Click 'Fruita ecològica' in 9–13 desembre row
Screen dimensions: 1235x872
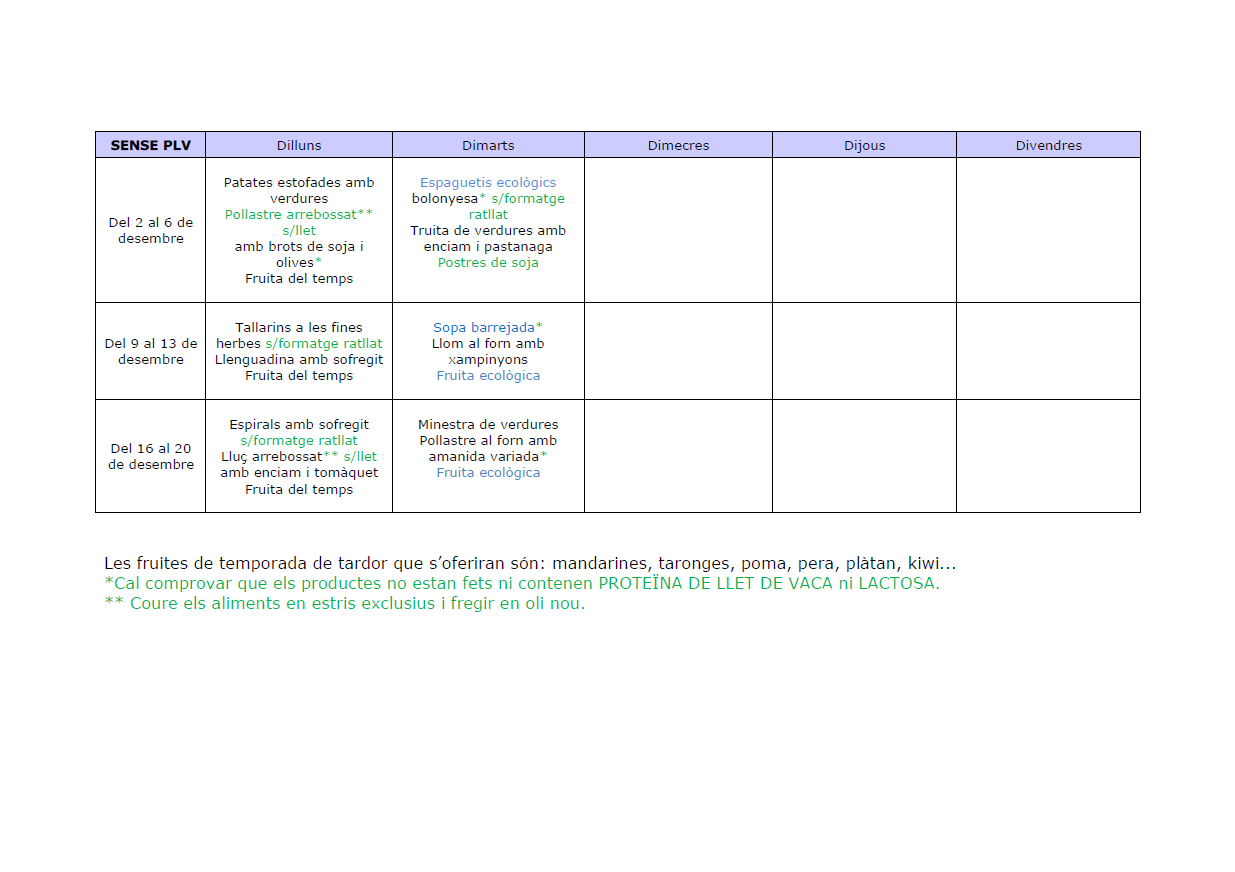pyautogui.click(x=488, y=376)
